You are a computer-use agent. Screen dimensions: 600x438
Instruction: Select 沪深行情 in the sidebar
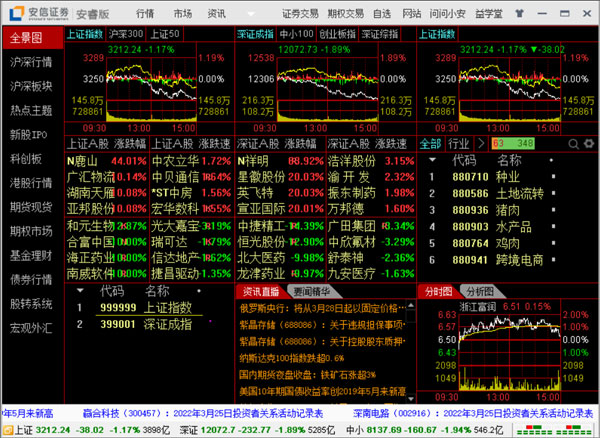(x=31, y=62)
